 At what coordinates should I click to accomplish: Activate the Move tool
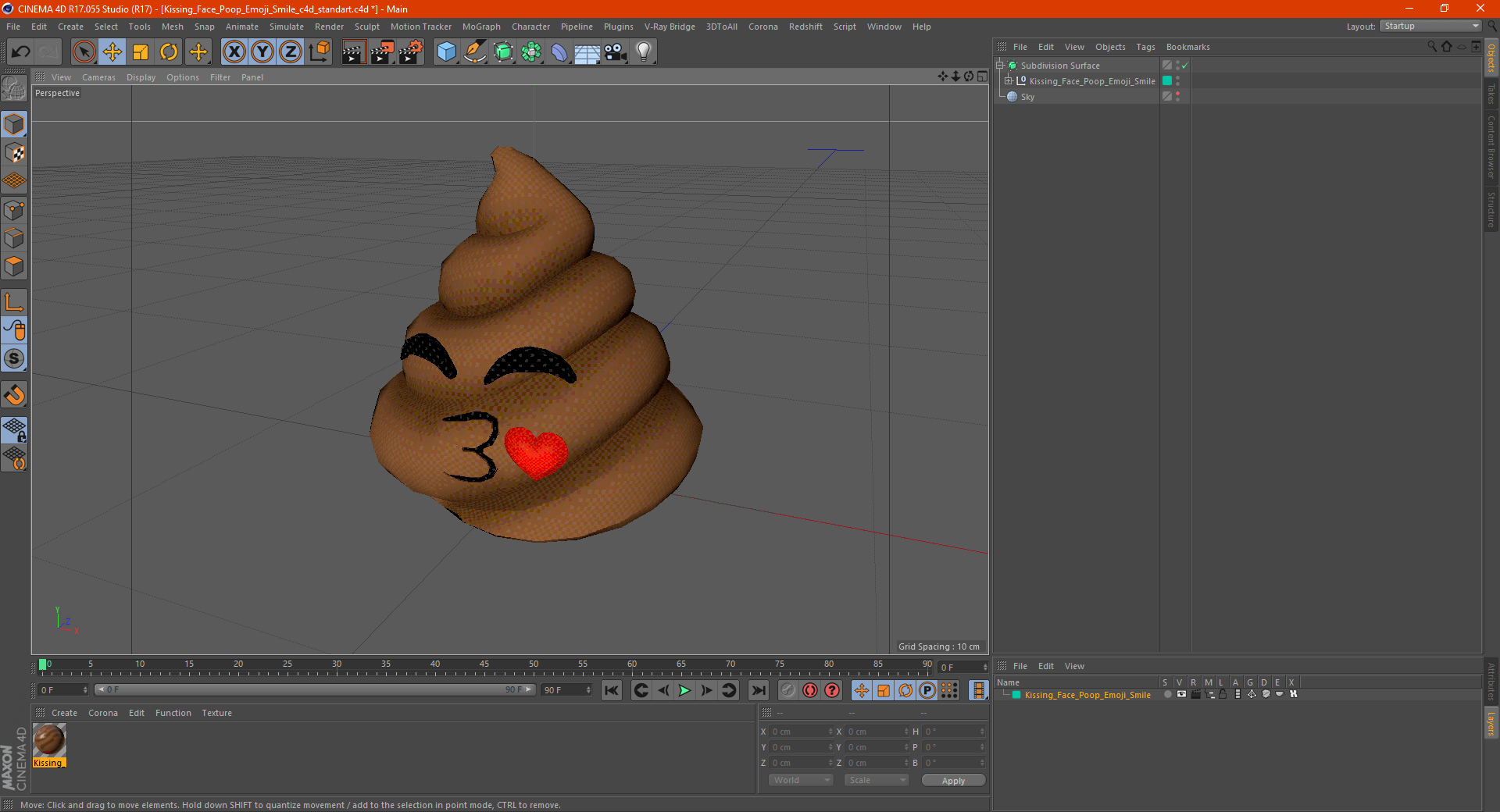tap(112, 52)
